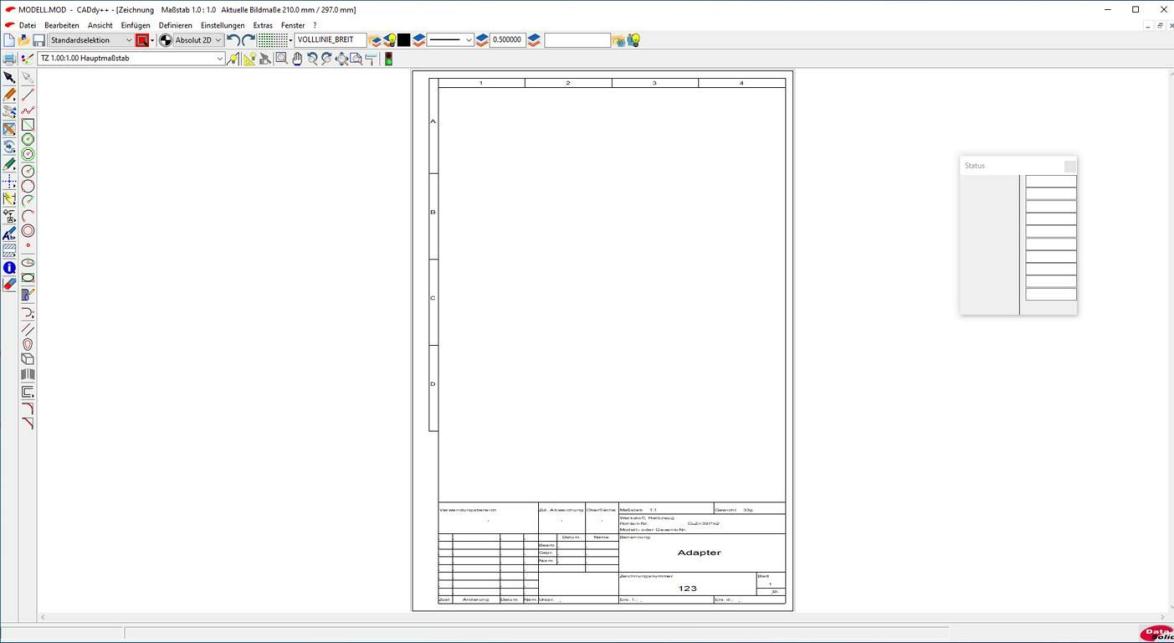The width and height of the screenshot is (1174, 643).
Task: Click the redo arrow icon
Action: [248, 41]
